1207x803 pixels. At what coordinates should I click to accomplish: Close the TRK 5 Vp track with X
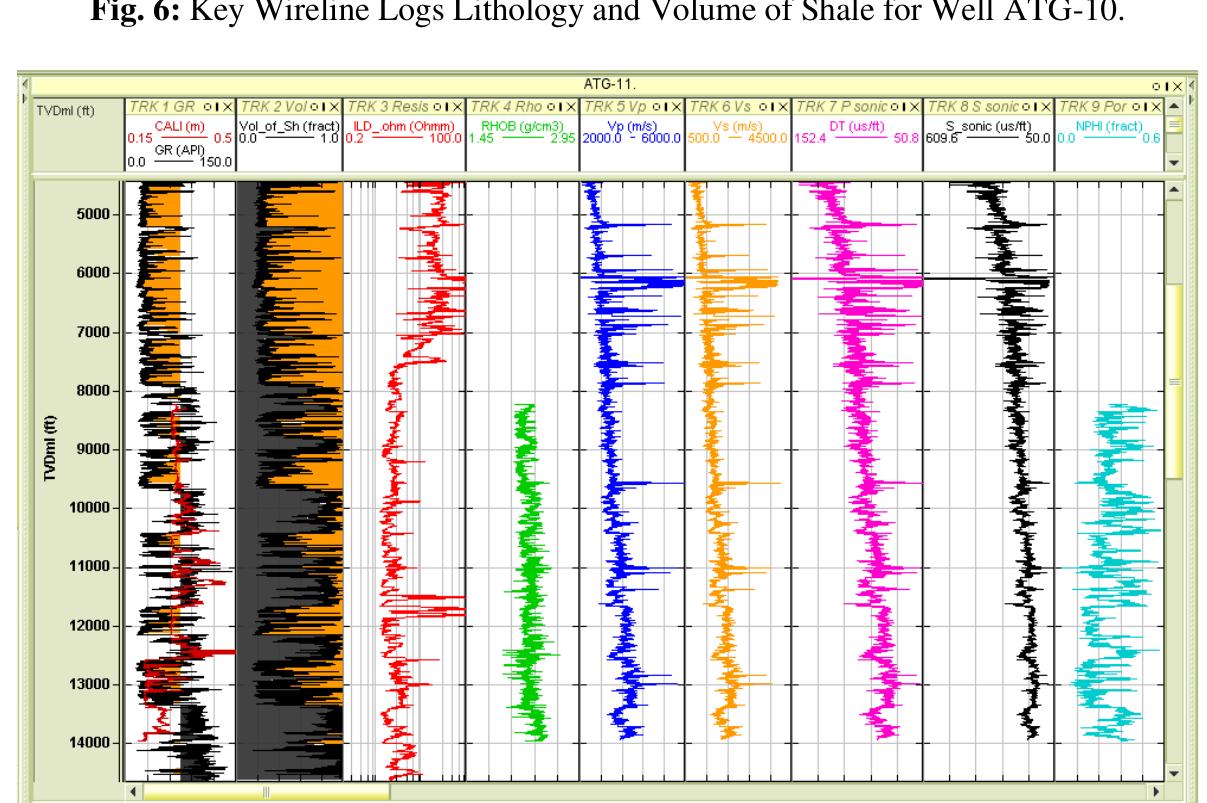coord(677,106)
